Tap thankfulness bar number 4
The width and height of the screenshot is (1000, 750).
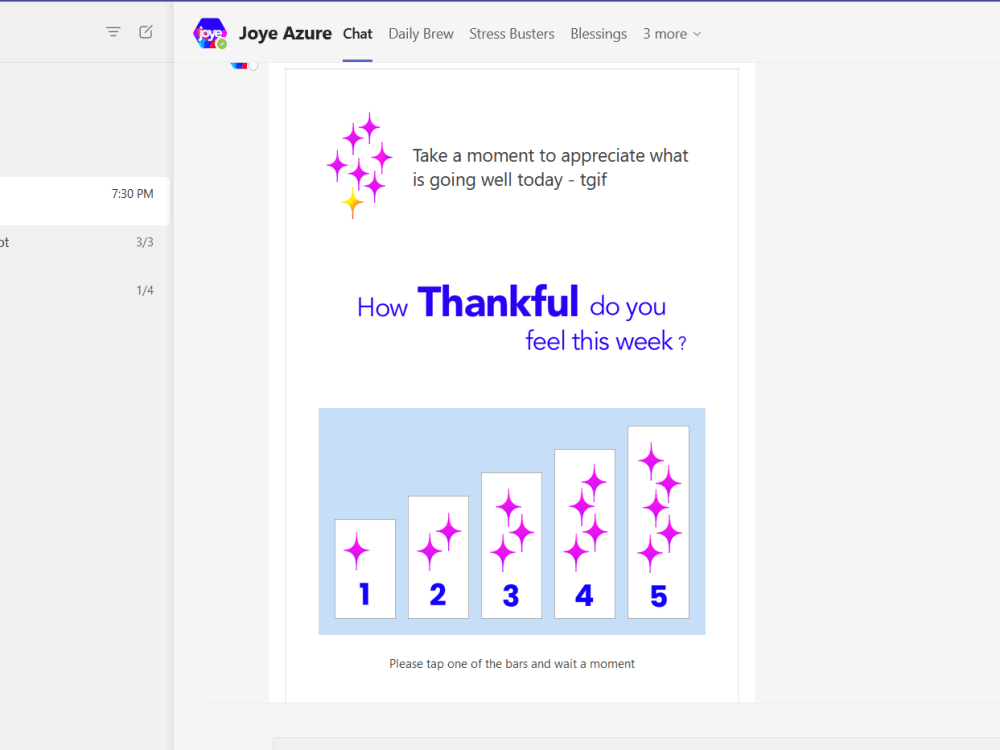(585, 534)
